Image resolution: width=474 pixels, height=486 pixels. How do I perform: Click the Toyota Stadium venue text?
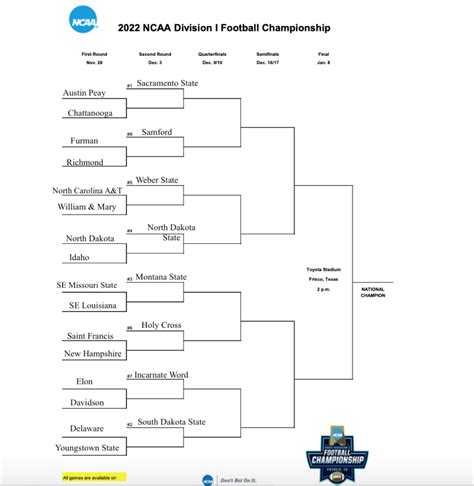pos(324,269)
